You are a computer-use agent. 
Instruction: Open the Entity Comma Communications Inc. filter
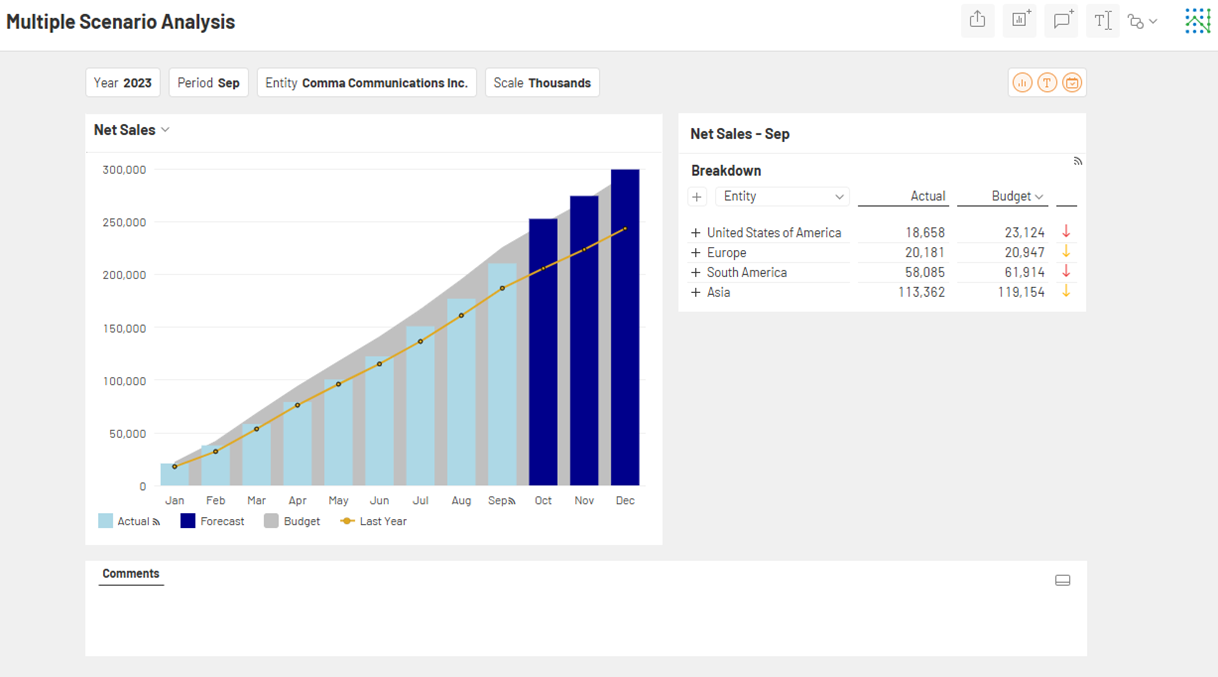[366, 83]
